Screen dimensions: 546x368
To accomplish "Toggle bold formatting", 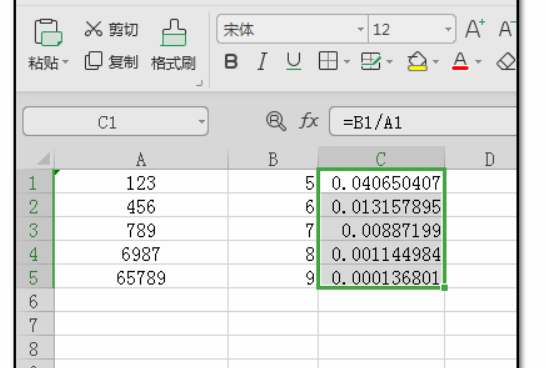I will pos(231,62).
